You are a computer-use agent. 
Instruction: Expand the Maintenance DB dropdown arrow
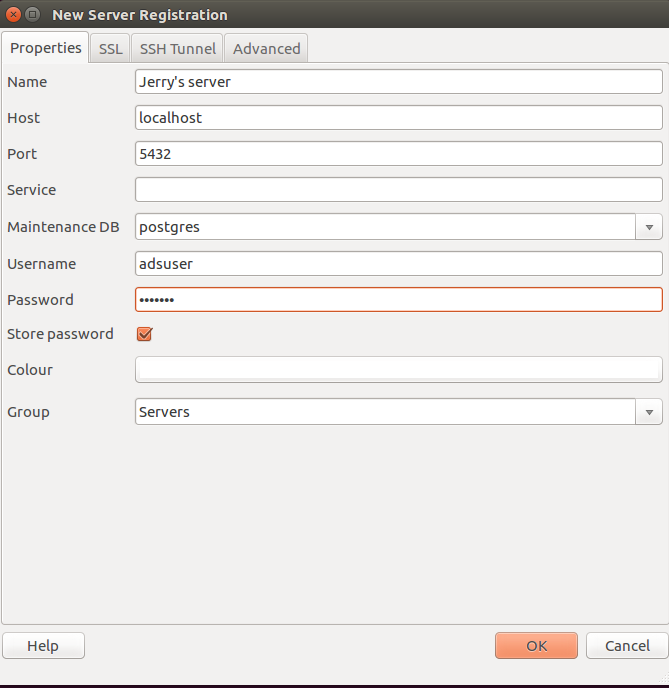point(649,227)
